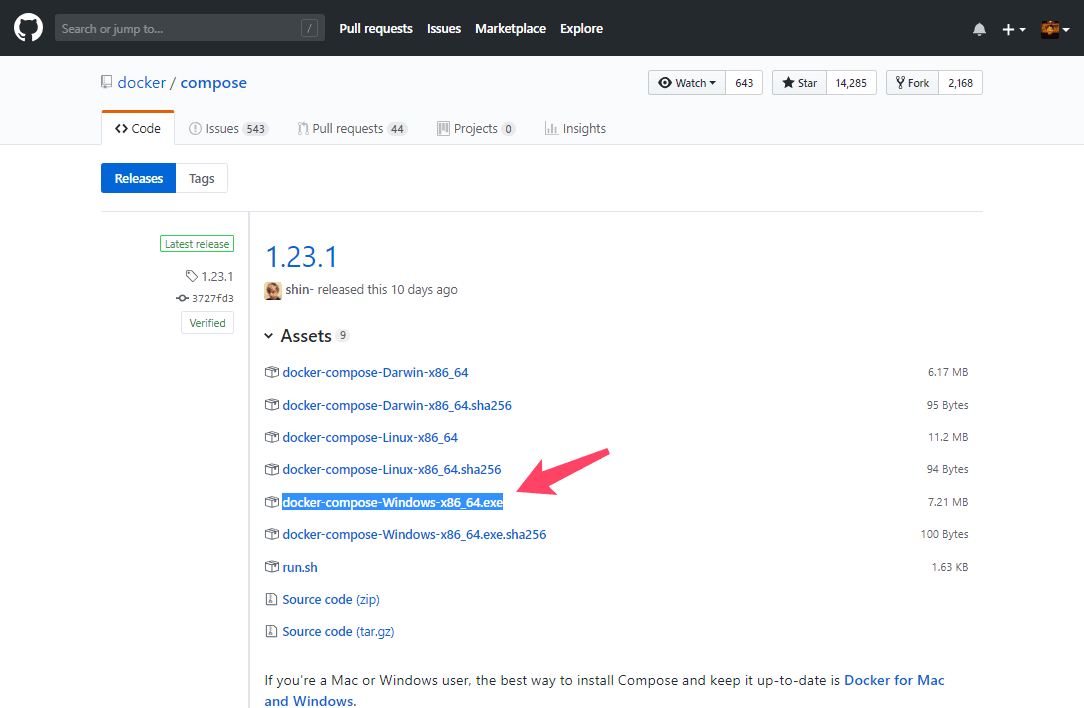Open the 1.23.1 tag link in sidebar
Screen dimensions: 1084x708
pos(209,277)
